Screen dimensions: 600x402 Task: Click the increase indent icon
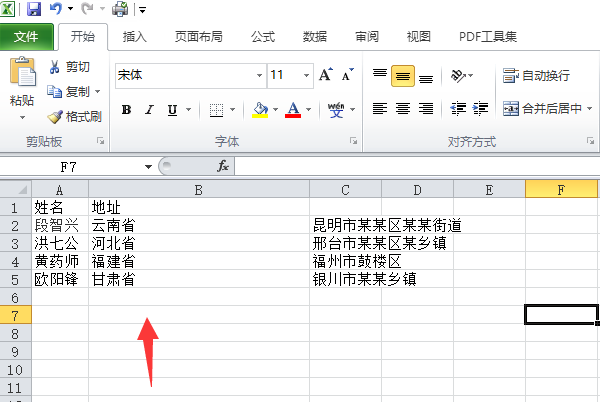pos(480,109)
